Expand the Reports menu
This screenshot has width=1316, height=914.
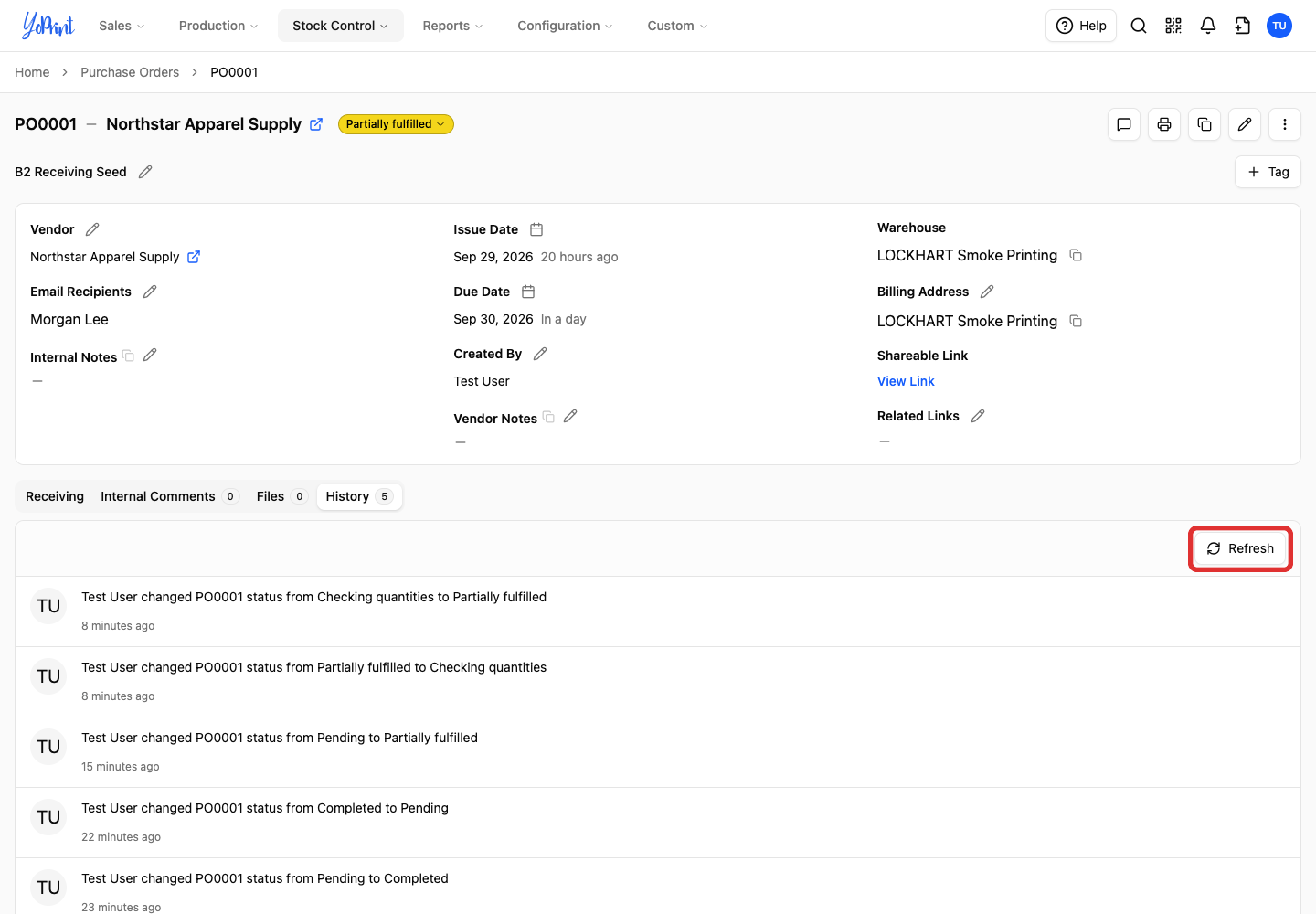[x=452, y=26]
